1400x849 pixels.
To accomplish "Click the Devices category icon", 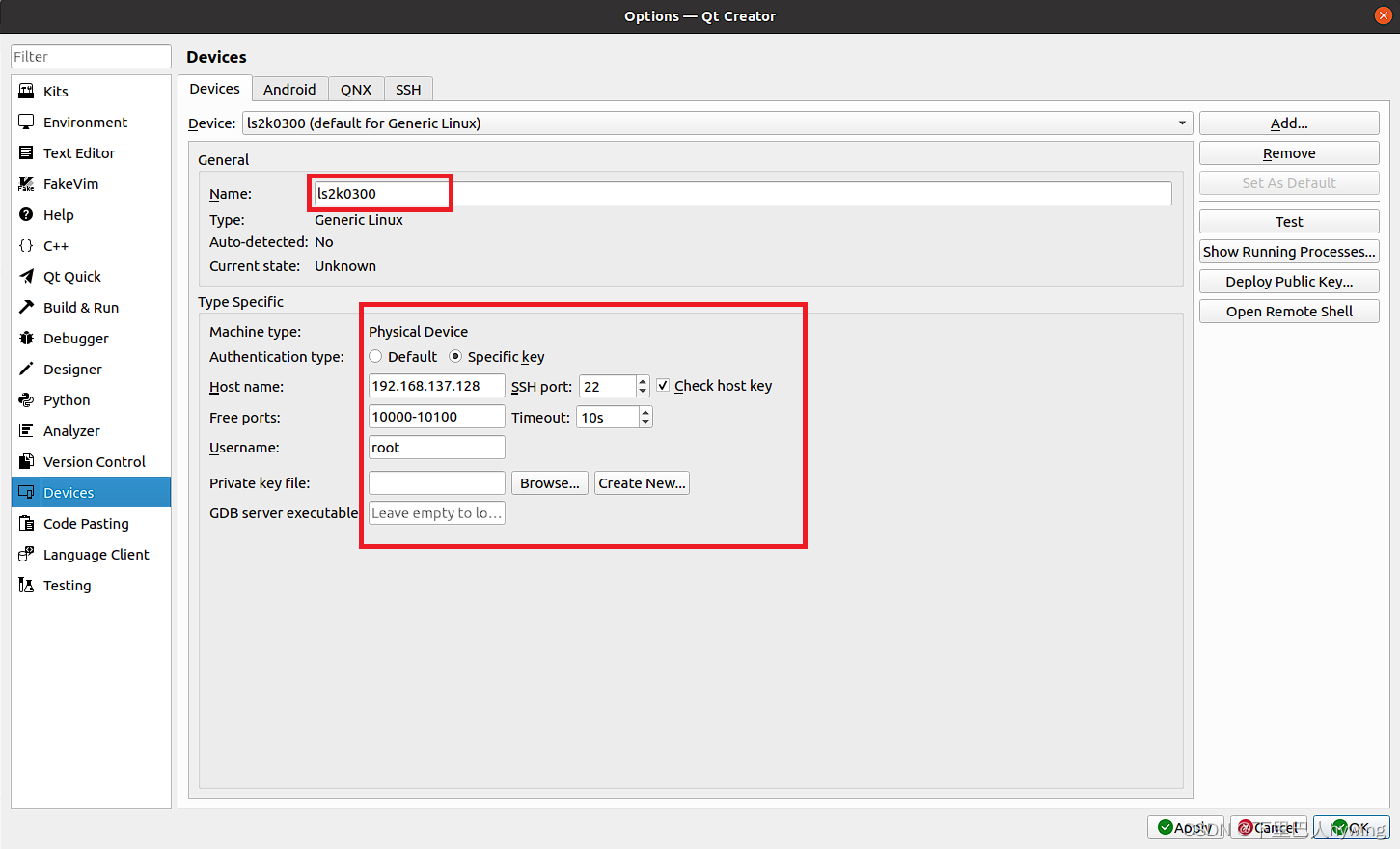I will (x=26, y=492).
